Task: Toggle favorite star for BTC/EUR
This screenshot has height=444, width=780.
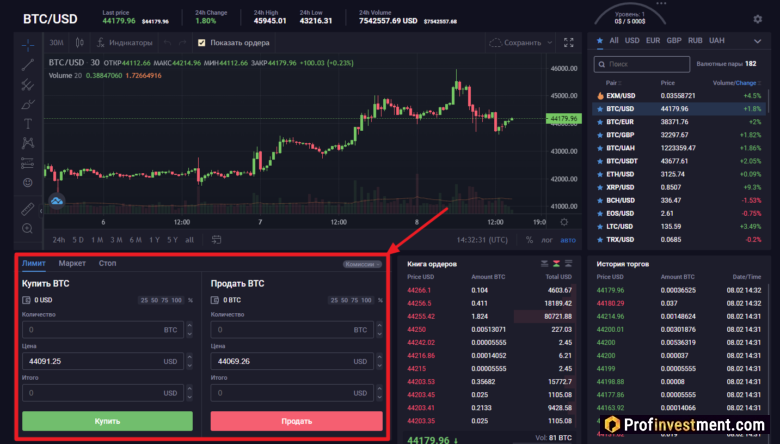Action: [600, 122]
